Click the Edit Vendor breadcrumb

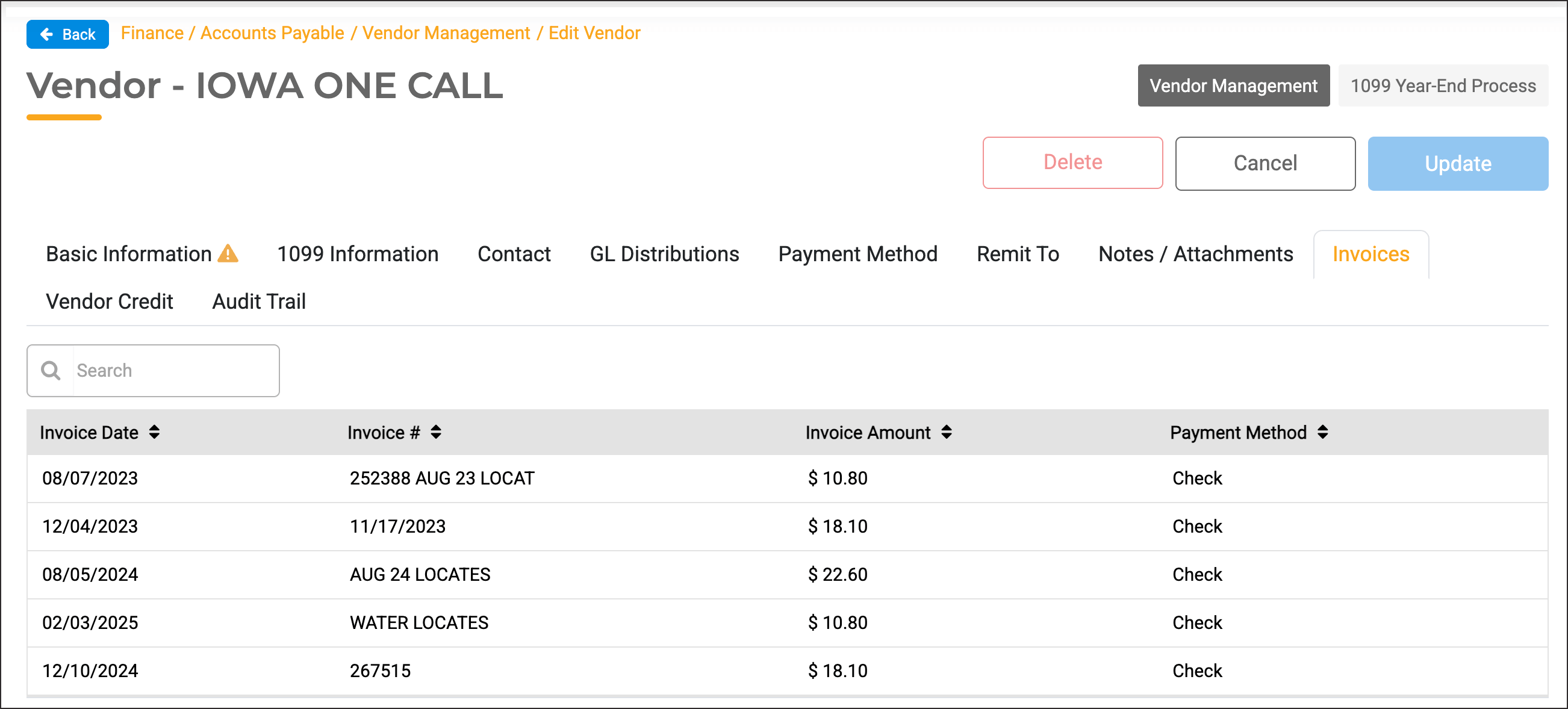(x=594, y=33)
